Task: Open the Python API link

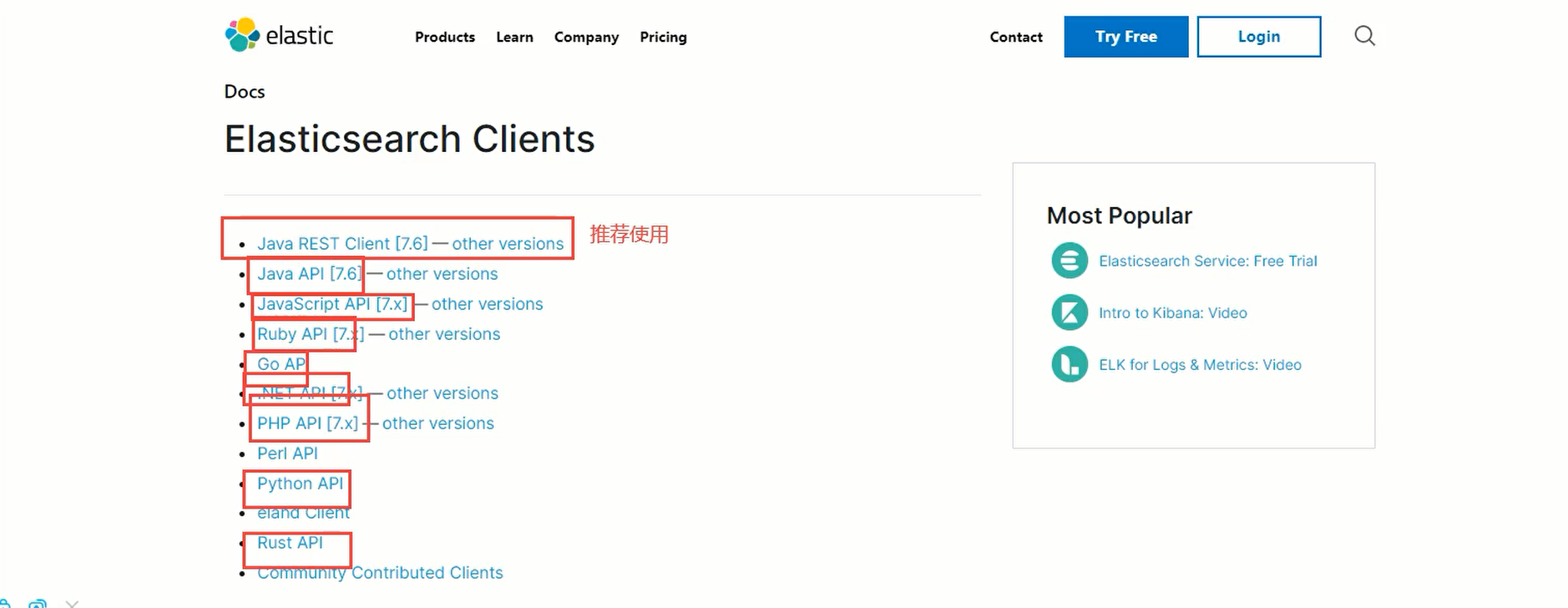Action: (x=300, y=484)
